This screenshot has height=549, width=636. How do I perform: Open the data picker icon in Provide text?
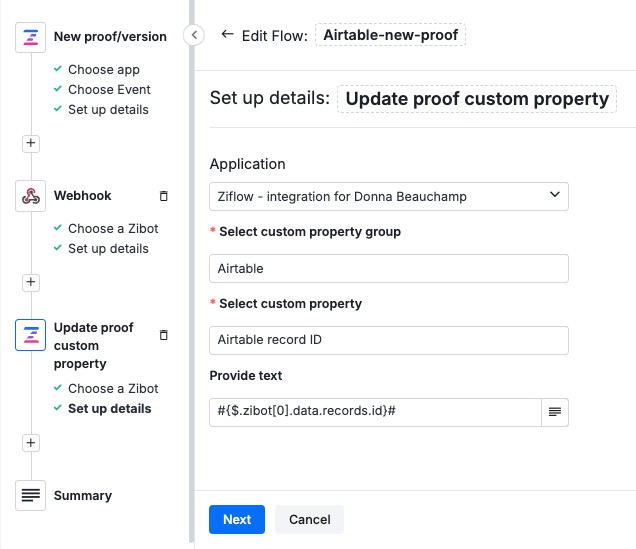[x=555, y=412]
